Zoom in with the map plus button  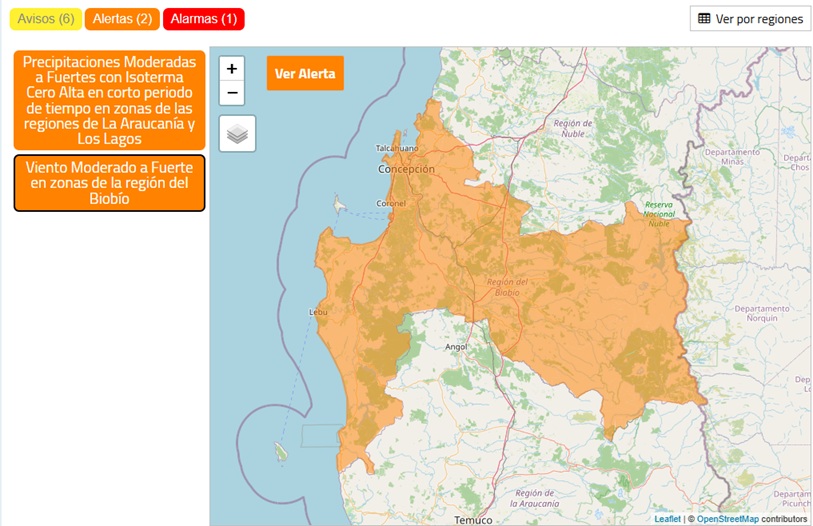coord(232,68)
